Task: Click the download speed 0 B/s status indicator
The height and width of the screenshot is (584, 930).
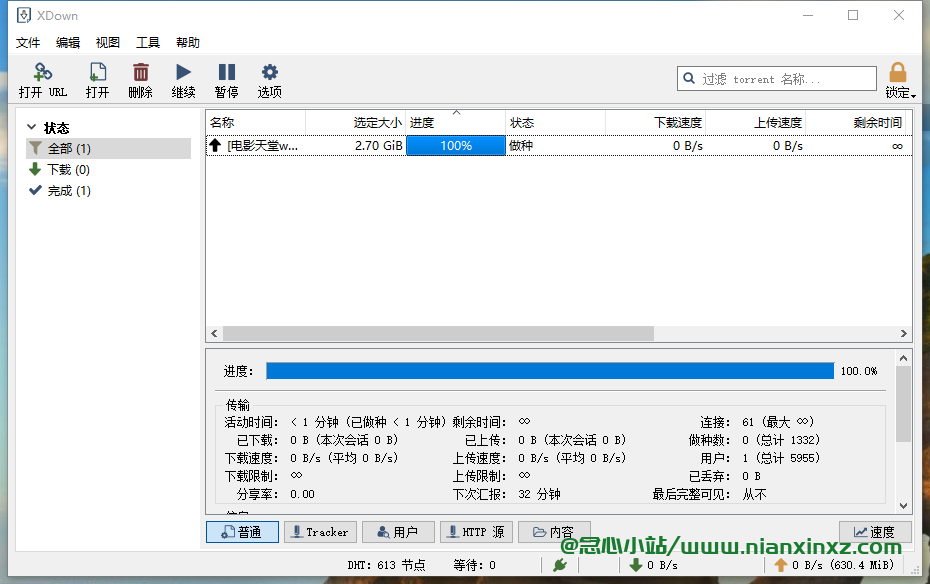Action: [653, 565]
